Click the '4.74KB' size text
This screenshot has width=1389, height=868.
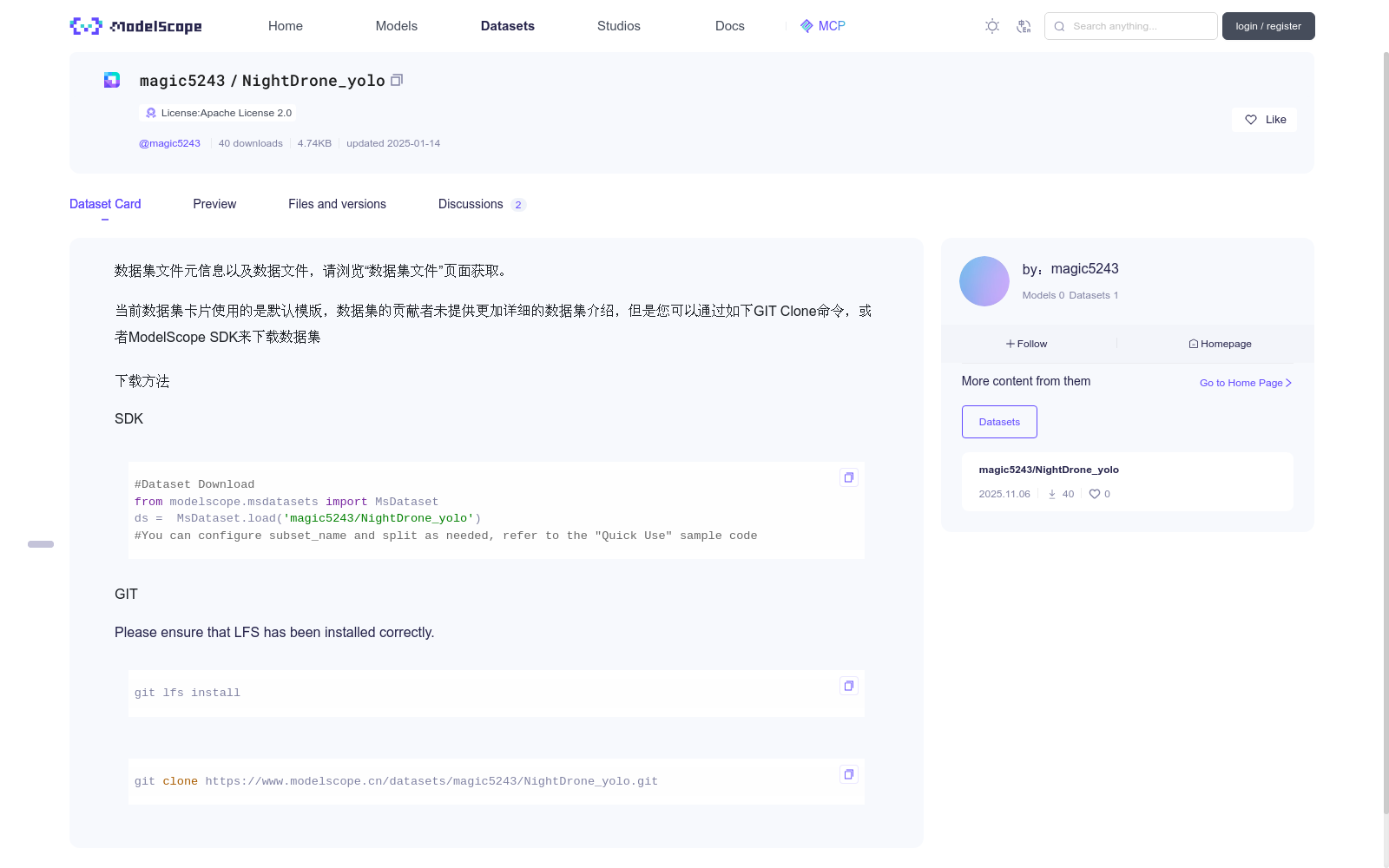tap(314, 143)
